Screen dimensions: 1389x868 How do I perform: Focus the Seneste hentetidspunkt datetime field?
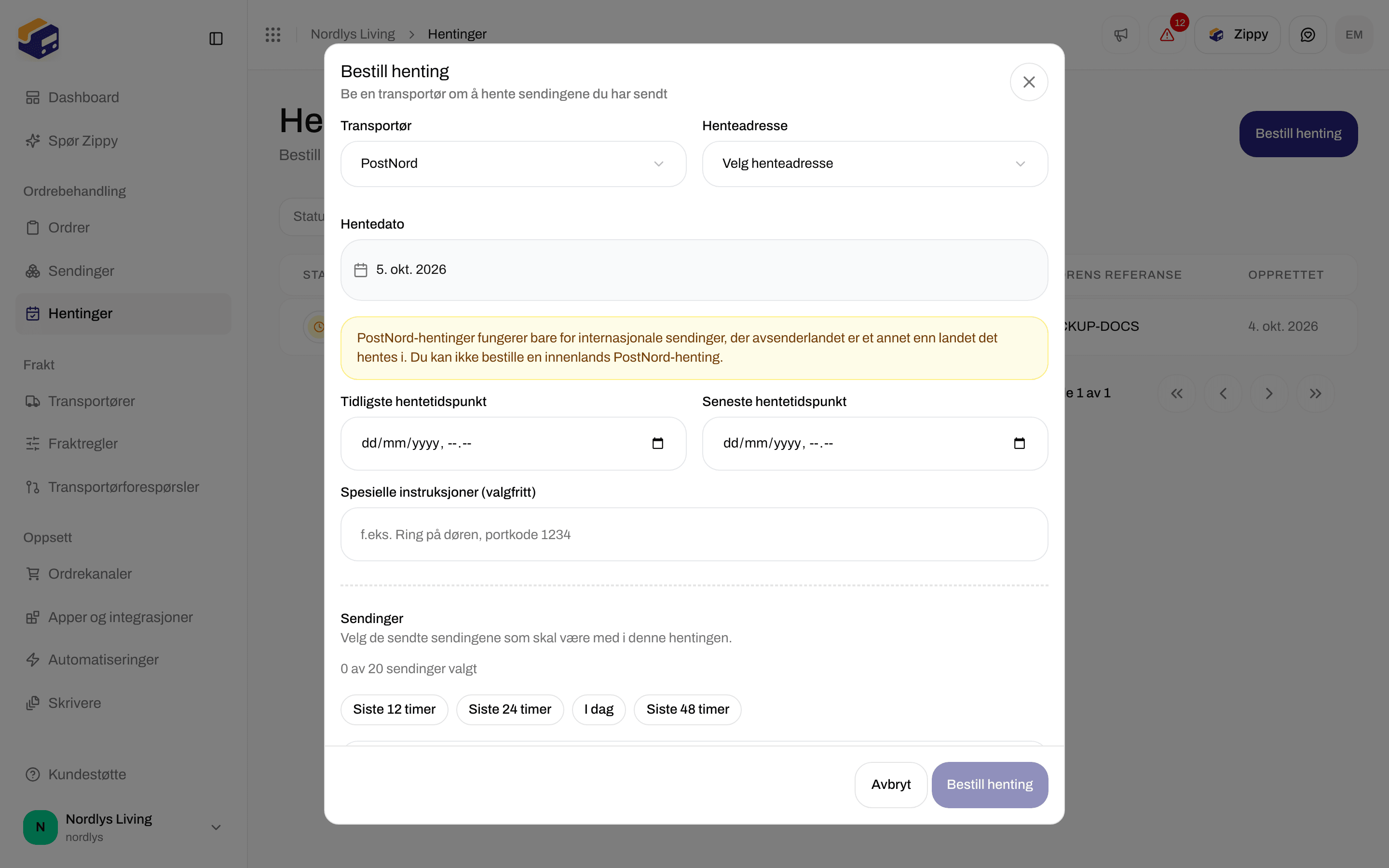point(875,443)
